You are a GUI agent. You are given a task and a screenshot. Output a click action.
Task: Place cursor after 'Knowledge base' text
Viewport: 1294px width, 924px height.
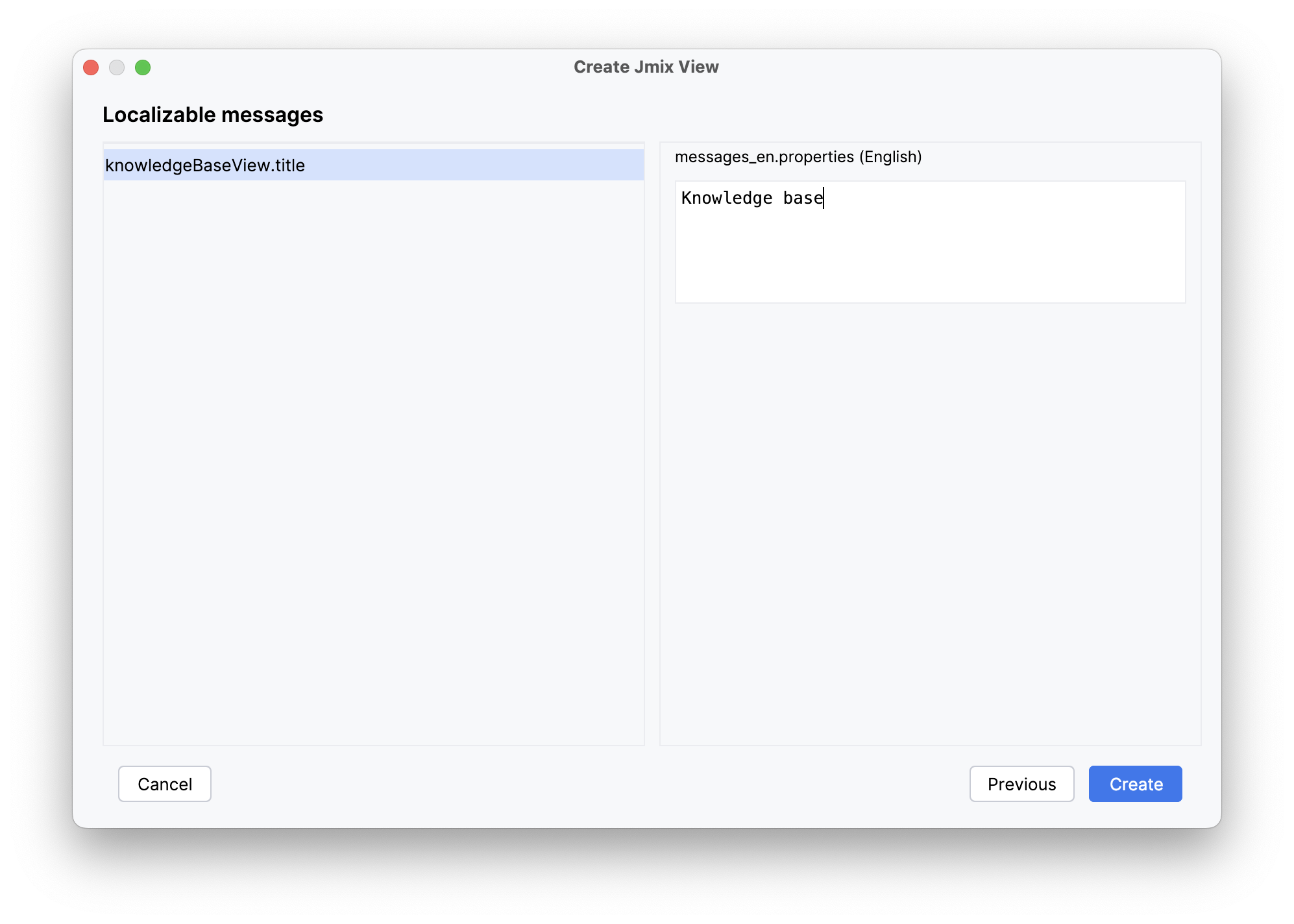(823, 198)
